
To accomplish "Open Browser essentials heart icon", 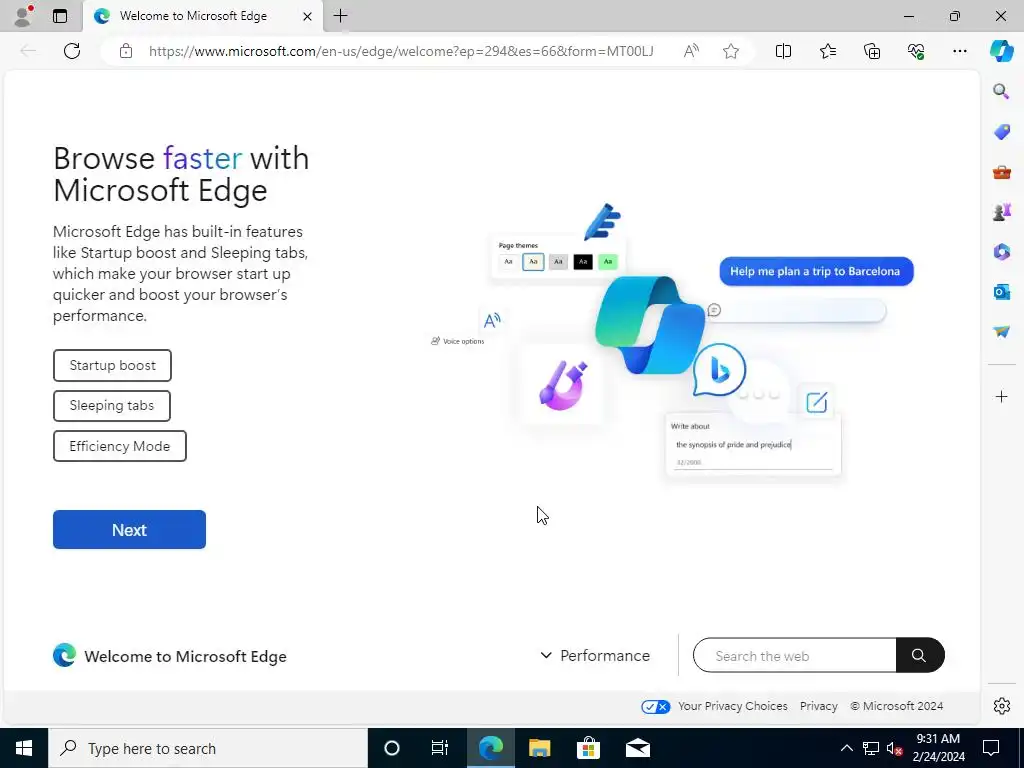I will pos(916,51).
